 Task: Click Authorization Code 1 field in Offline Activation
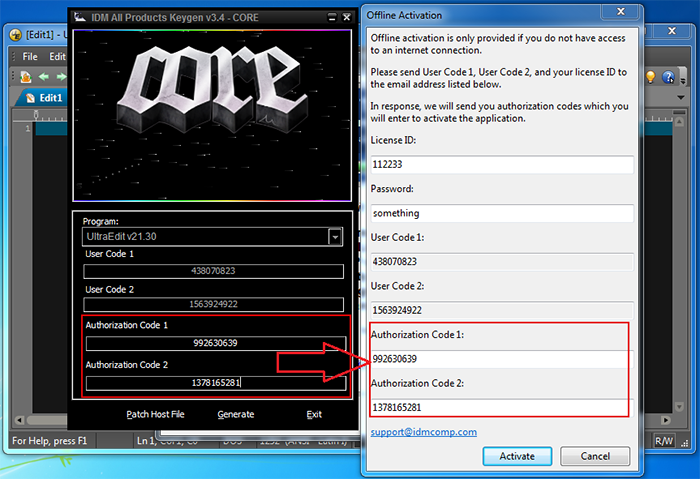tap(502, 359)
